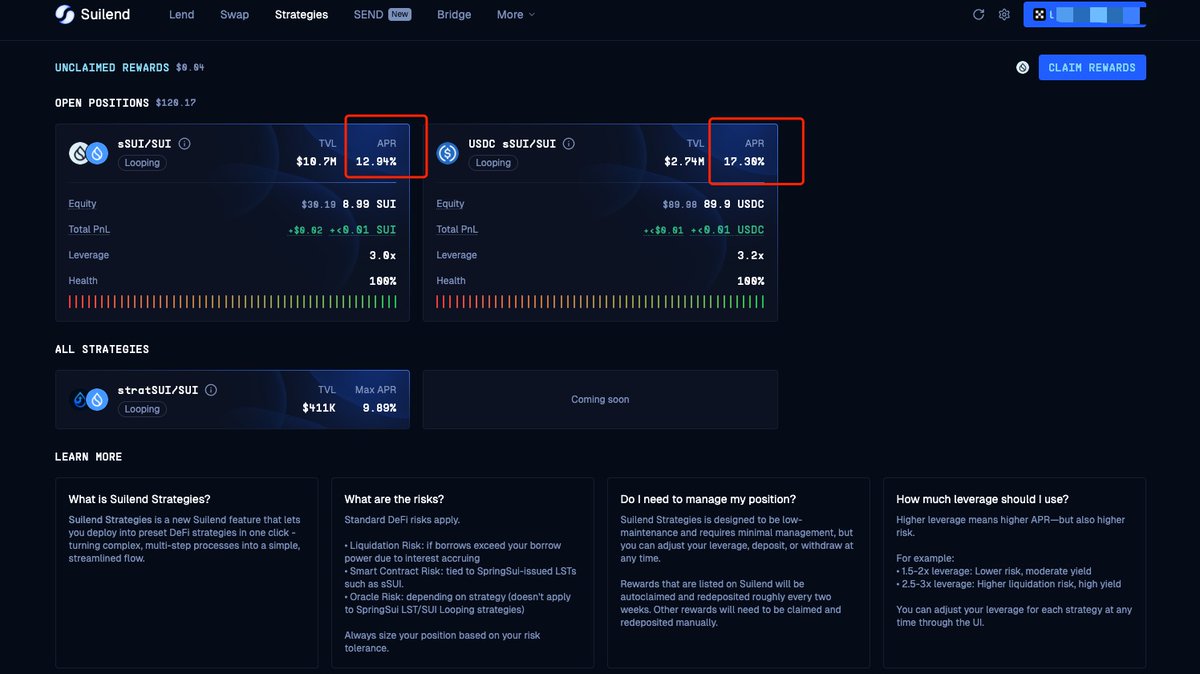Click the 3.2x leverage value
Viewport: 1200px width, 674px height.
(x=751, y=256)
